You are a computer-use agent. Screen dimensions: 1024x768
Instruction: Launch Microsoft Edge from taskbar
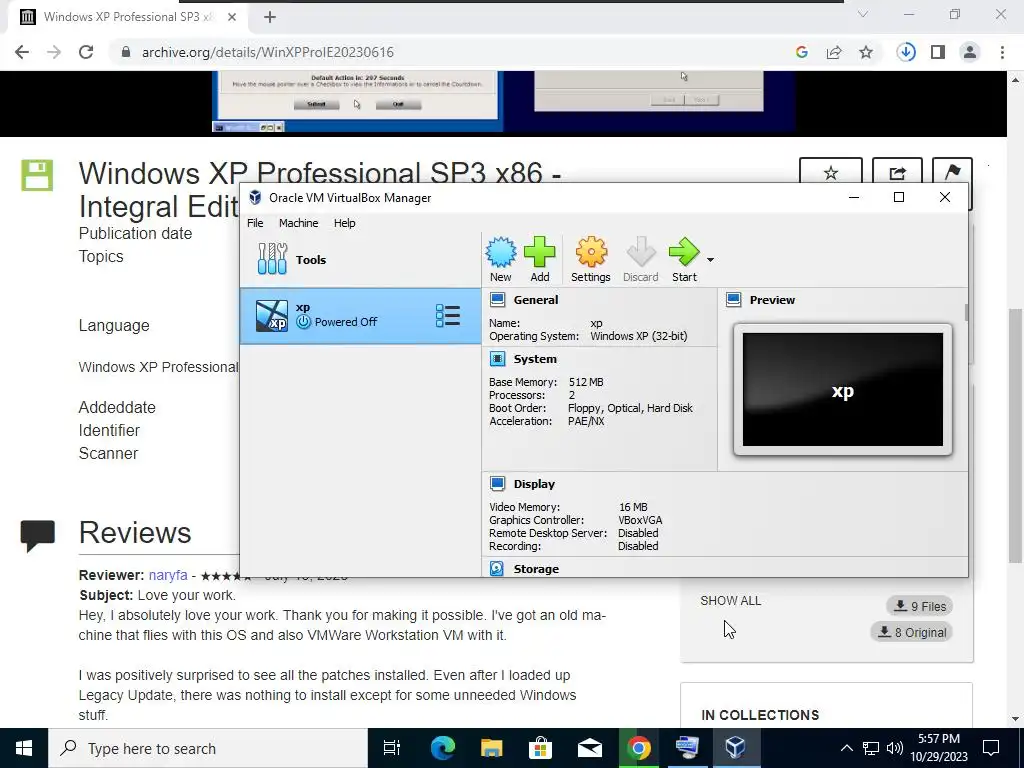click(x=443, y=748)
